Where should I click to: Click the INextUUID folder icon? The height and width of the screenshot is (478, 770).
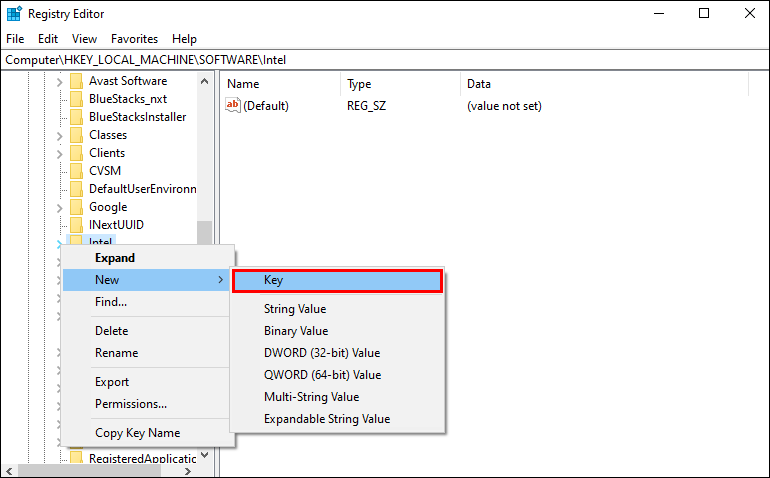click(x=76, y=225)
